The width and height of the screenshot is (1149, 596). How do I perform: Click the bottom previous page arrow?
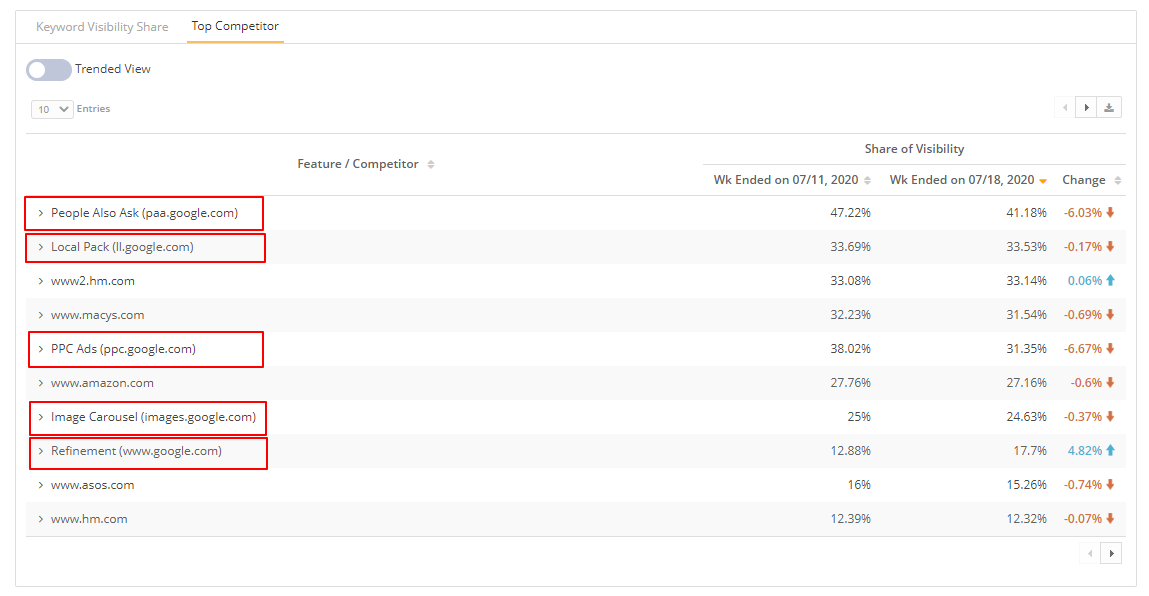pos(1090,553)
